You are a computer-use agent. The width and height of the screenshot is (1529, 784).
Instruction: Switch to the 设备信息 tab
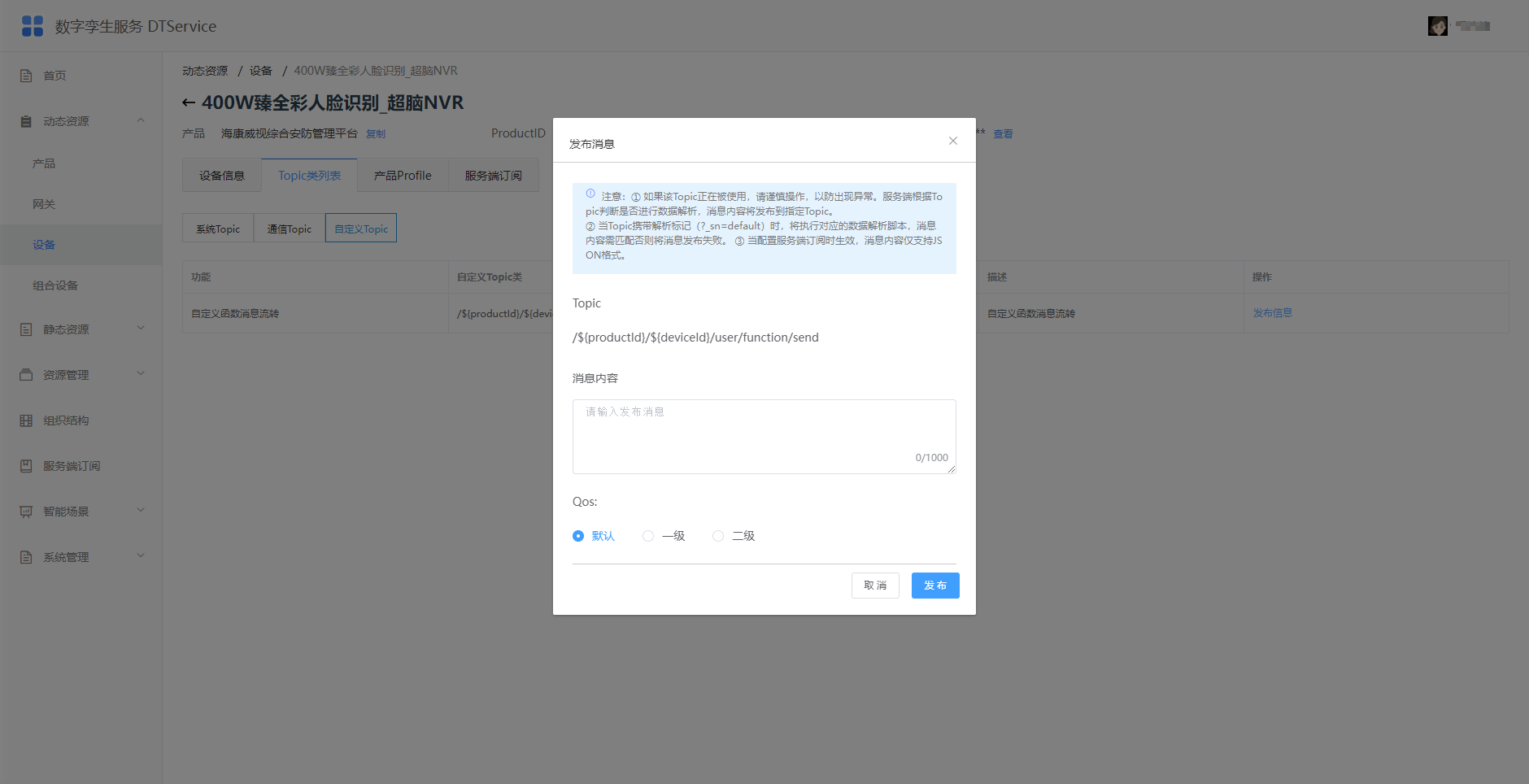click(222, 176)
